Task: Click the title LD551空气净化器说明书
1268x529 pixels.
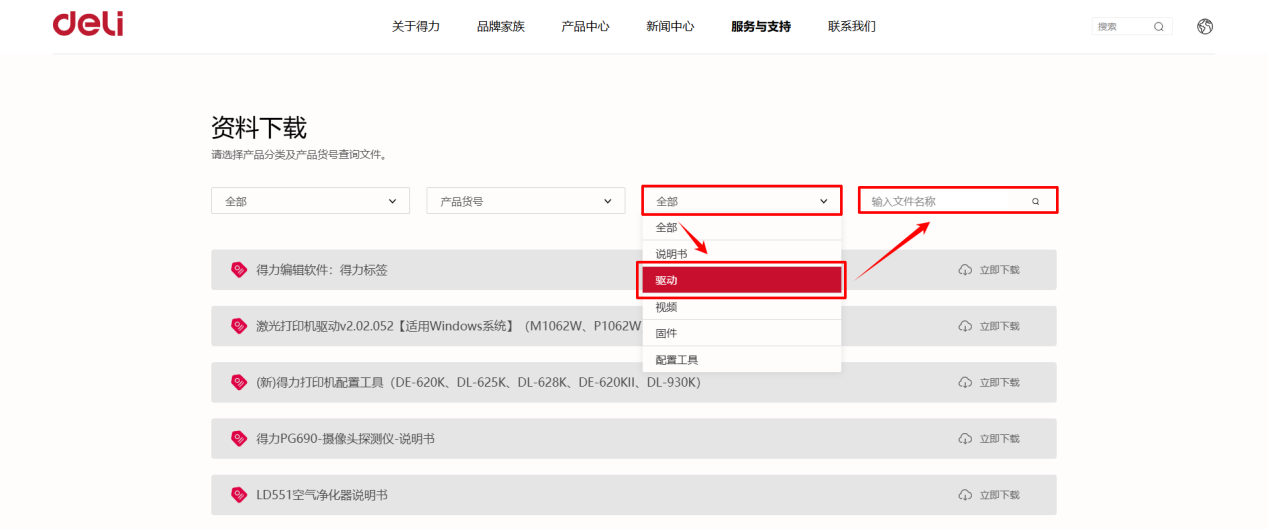Action: (322, 494)
